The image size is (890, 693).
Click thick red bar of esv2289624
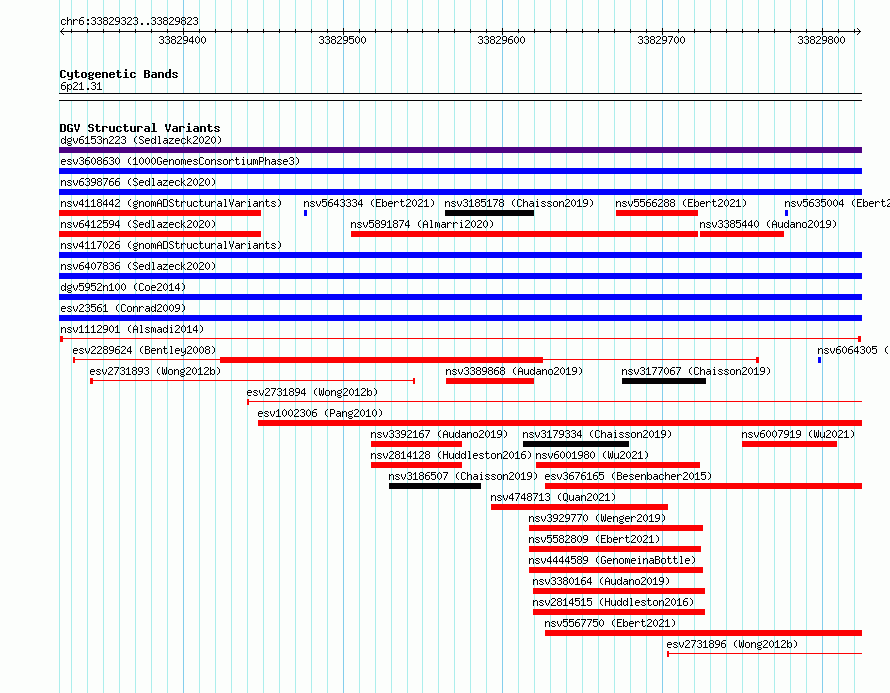(381, 360)
